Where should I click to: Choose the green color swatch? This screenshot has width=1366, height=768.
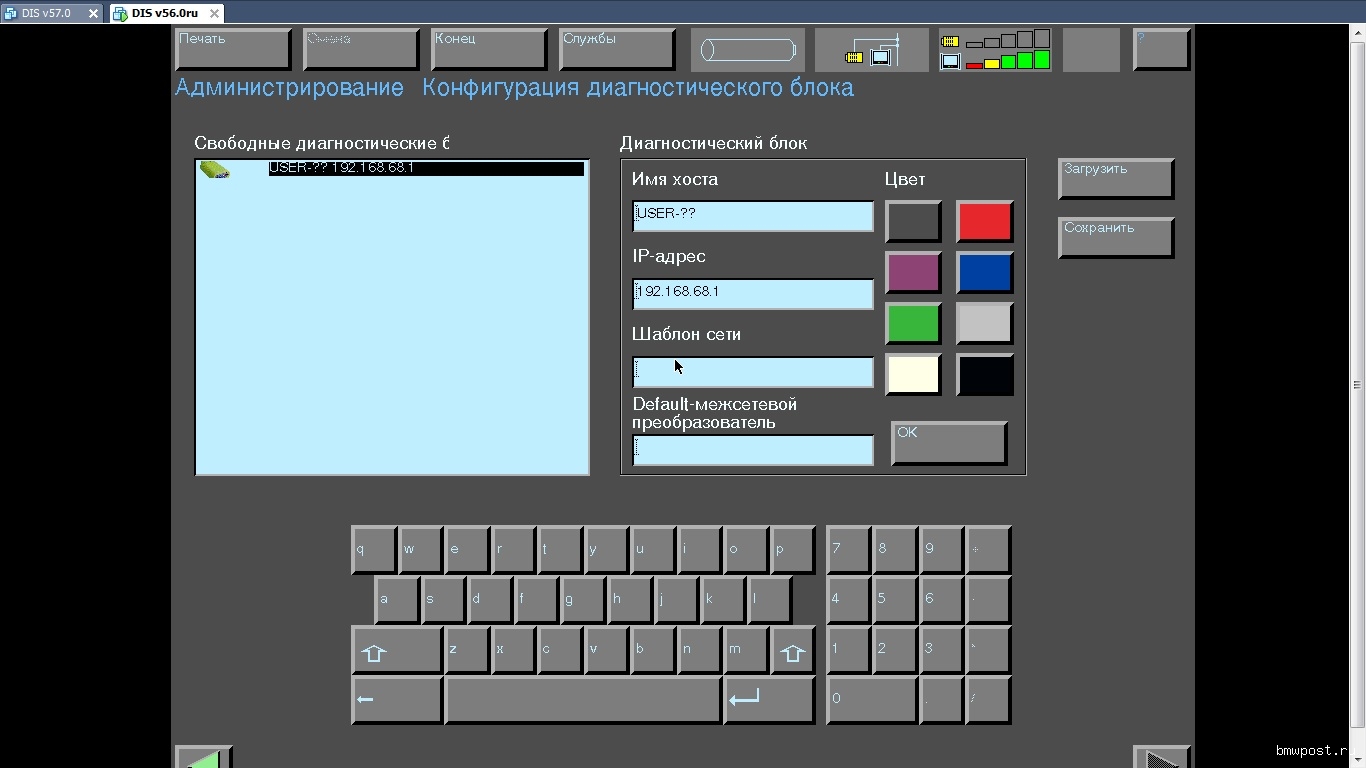point(912,323)
